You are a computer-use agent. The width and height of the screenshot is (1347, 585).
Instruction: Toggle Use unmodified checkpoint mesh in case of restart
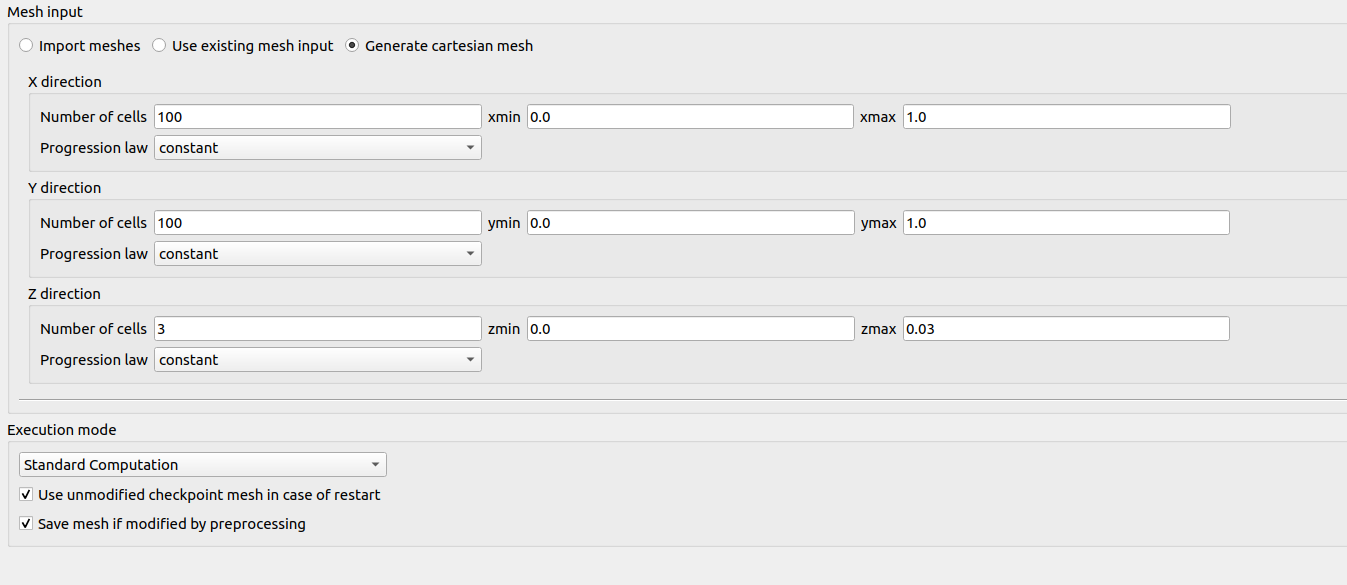pyautogui.click(x=27, y=495)
